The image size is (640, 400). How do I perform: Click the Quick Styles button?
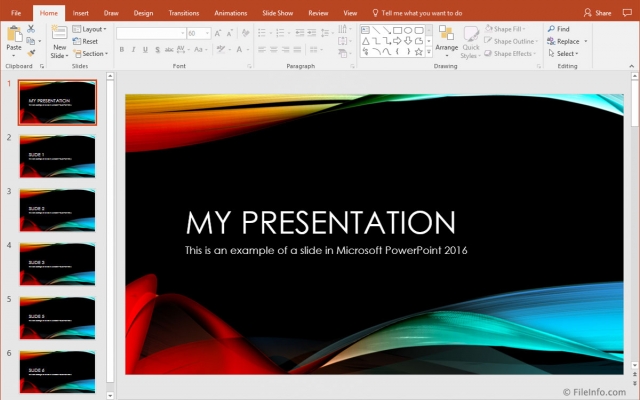click(471, 42)
